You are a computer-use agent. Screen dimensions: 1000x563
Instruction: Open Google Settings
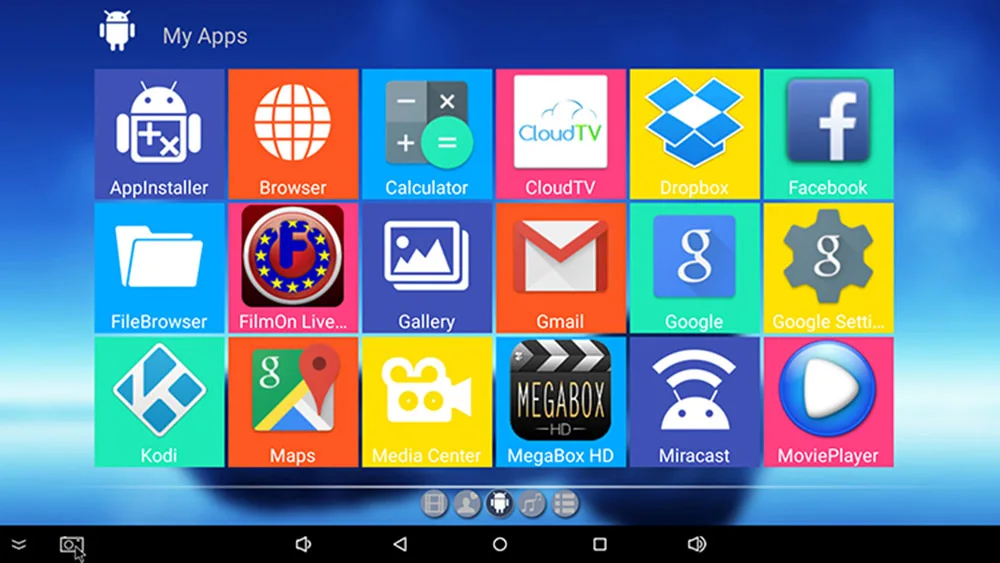[x=828, y=268]
